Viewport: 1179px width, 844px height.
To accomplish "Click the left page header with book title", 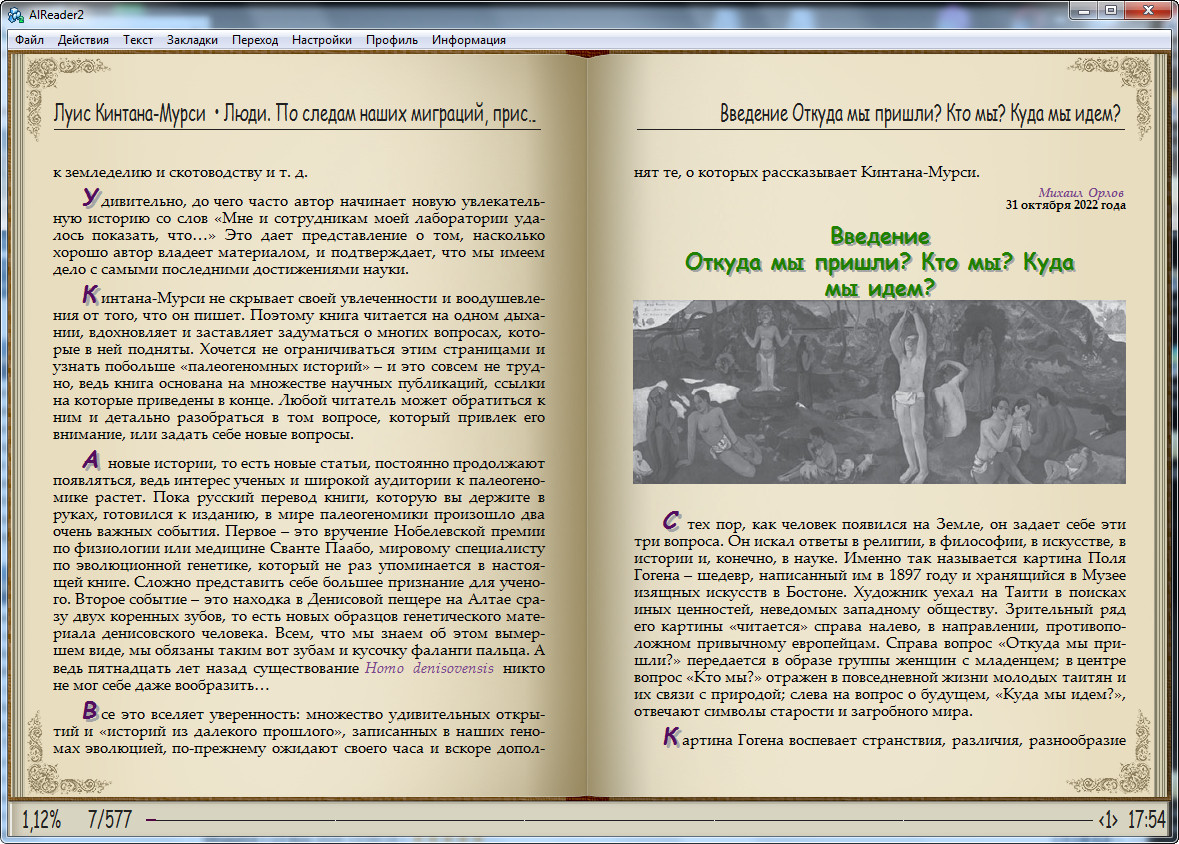I will click(x=295, y=114).
